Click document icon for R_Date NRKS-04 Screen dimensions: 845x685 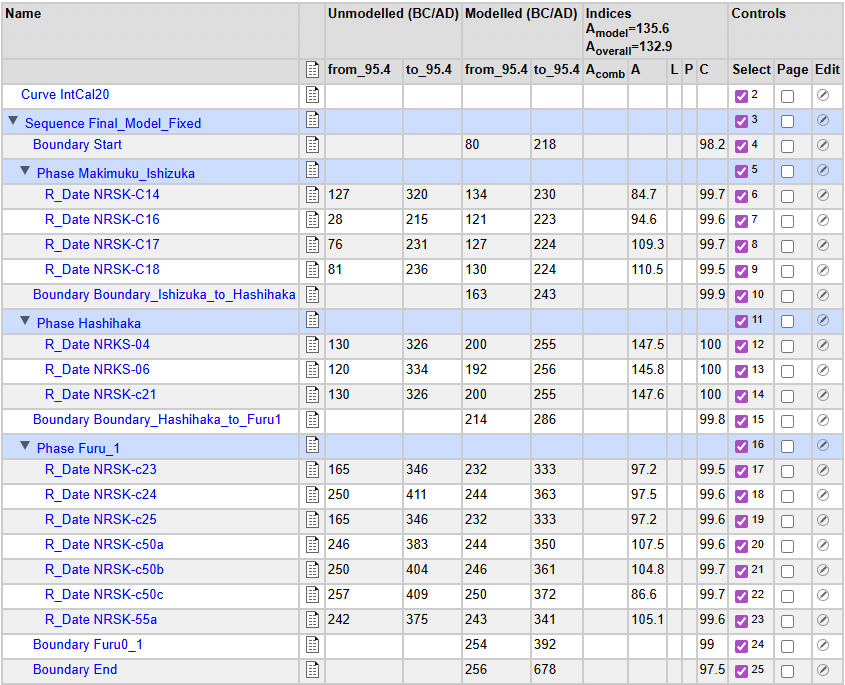pyautogui.click(x=312, y=345)
